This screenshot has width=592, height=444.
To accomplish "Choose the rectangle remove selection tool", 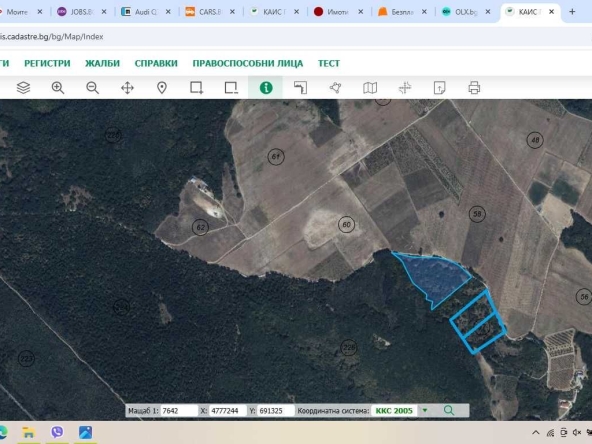I will pos(231,88).
